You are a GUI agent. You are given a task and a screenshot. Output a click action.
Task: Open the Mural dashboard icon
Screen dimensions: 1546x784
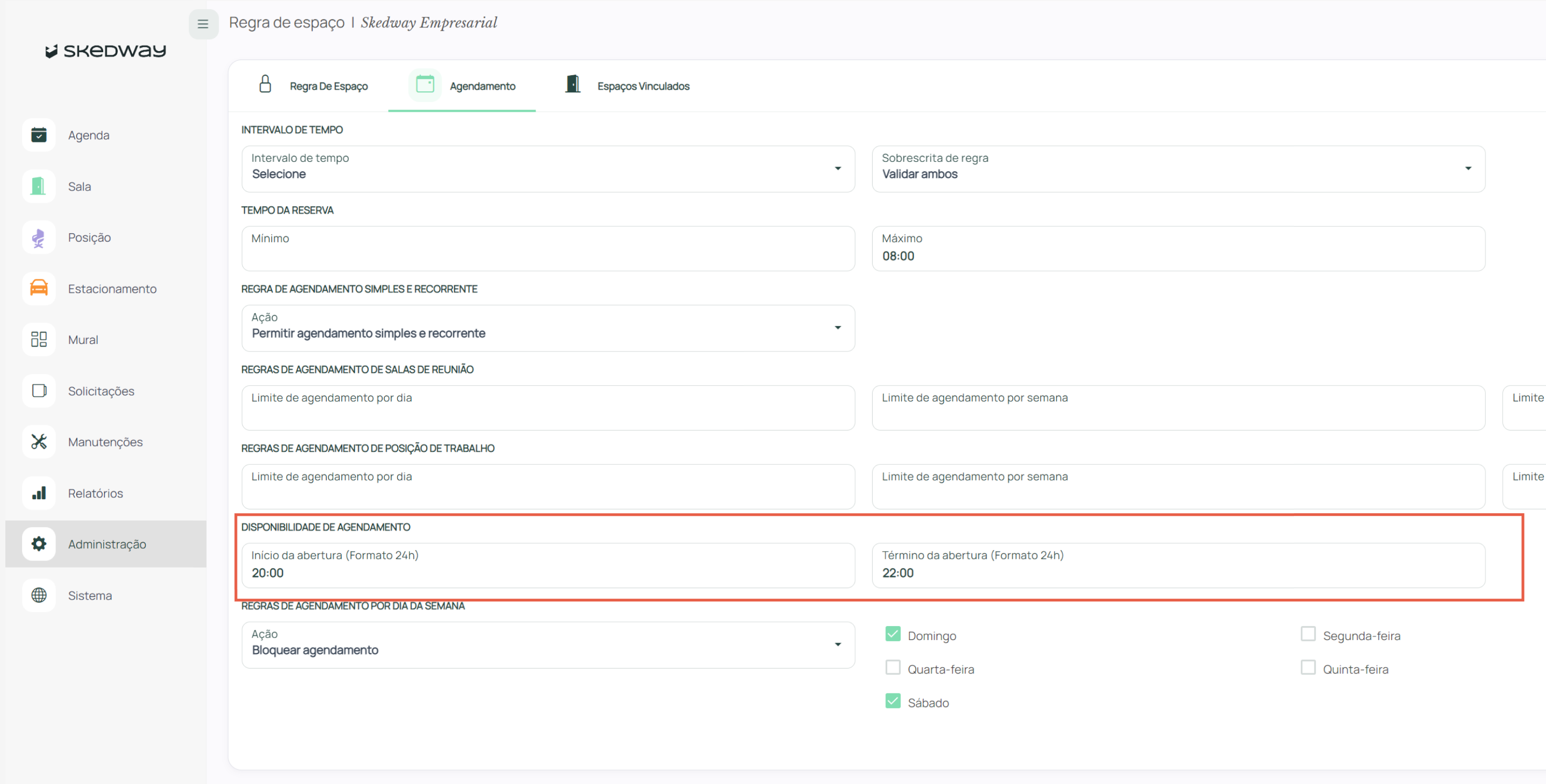pyautogui.click(x=39, y=340)
